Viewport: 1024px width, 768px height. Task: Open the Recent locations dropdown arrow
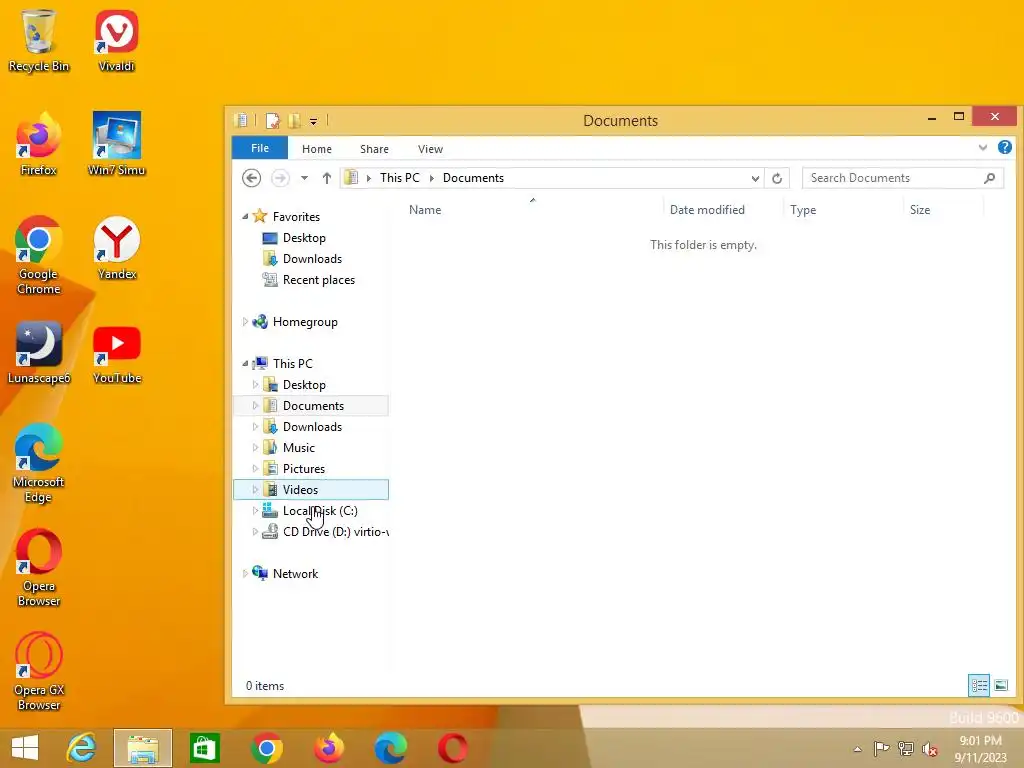[304, 178]
